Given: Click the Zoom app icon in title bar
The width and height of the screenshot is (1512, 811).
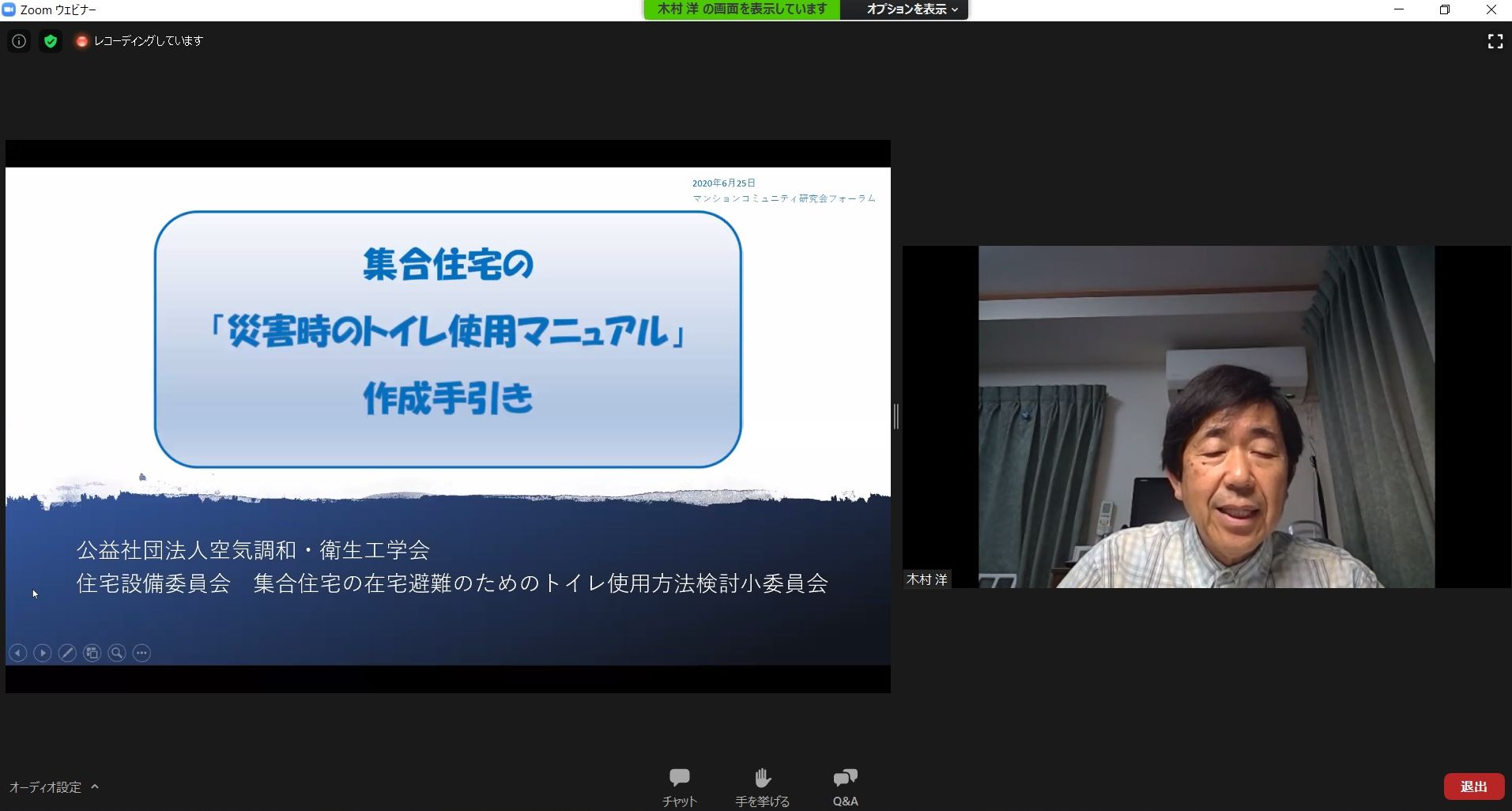Looking at the screenshot, I should pos(9,9).
